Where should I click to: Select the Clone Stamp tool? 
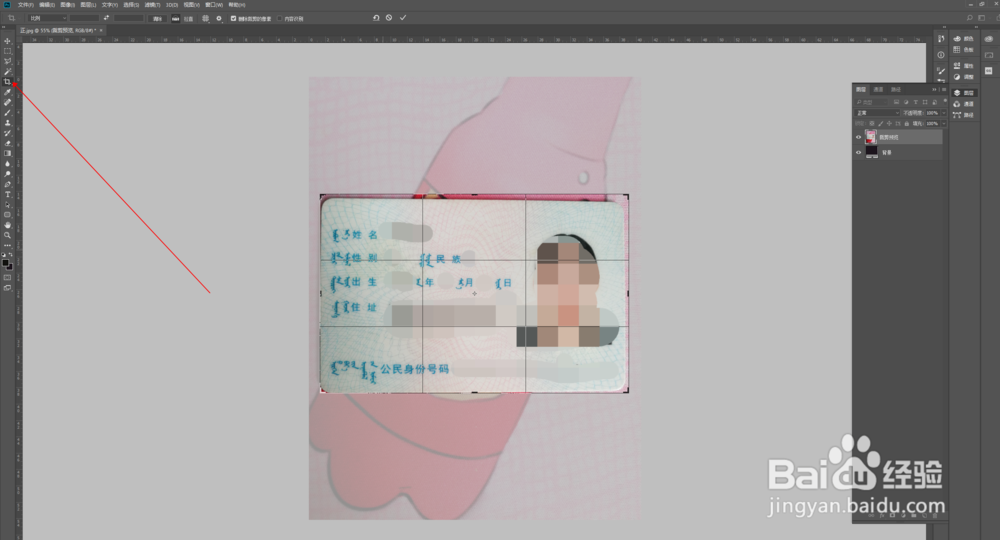tap(8, 122)
